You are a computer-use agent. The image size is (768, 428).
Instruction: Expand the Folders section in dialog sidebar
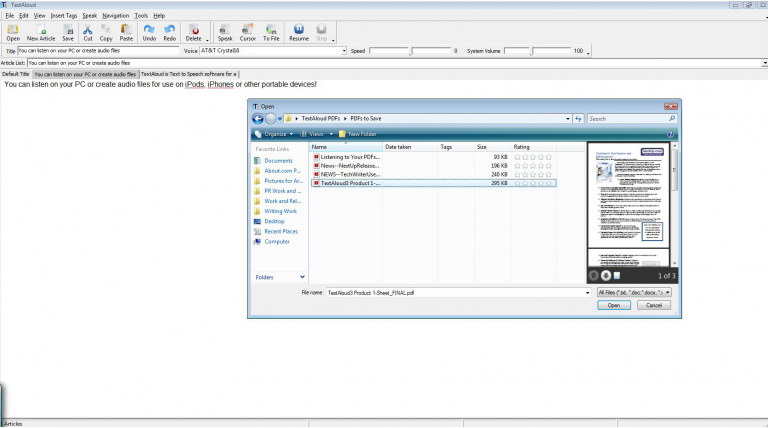pos(303,277)
